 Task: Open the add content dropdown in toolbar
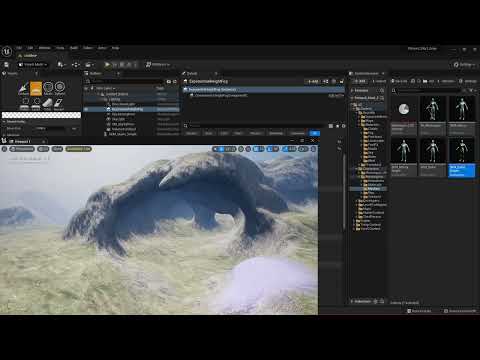click(x=61, y=65)
